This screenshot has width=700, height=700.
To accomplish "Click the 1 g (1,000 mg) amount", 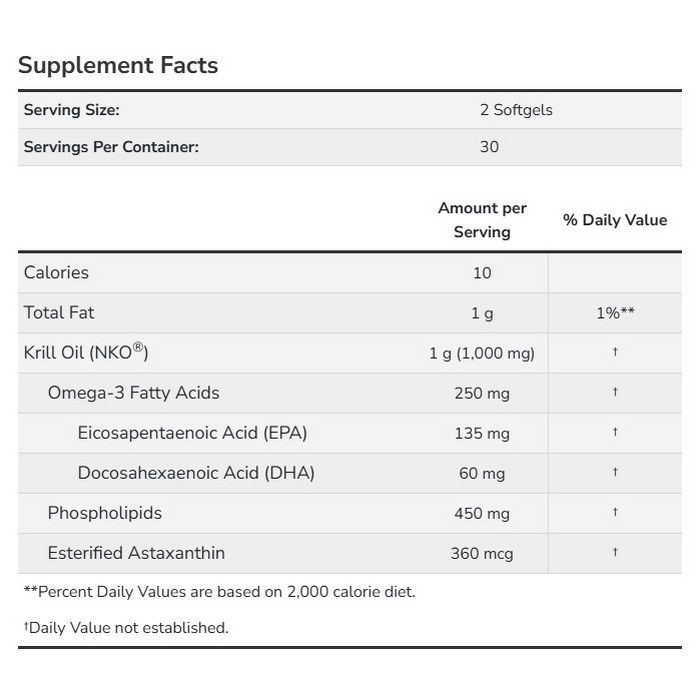I will [x=482, y=353].
